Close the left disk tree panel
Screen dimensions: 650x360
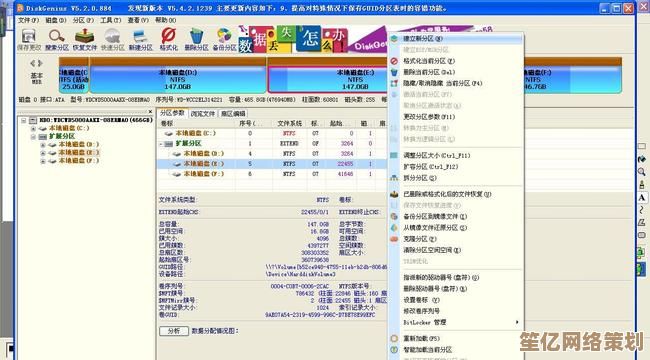tap(150, 112)
